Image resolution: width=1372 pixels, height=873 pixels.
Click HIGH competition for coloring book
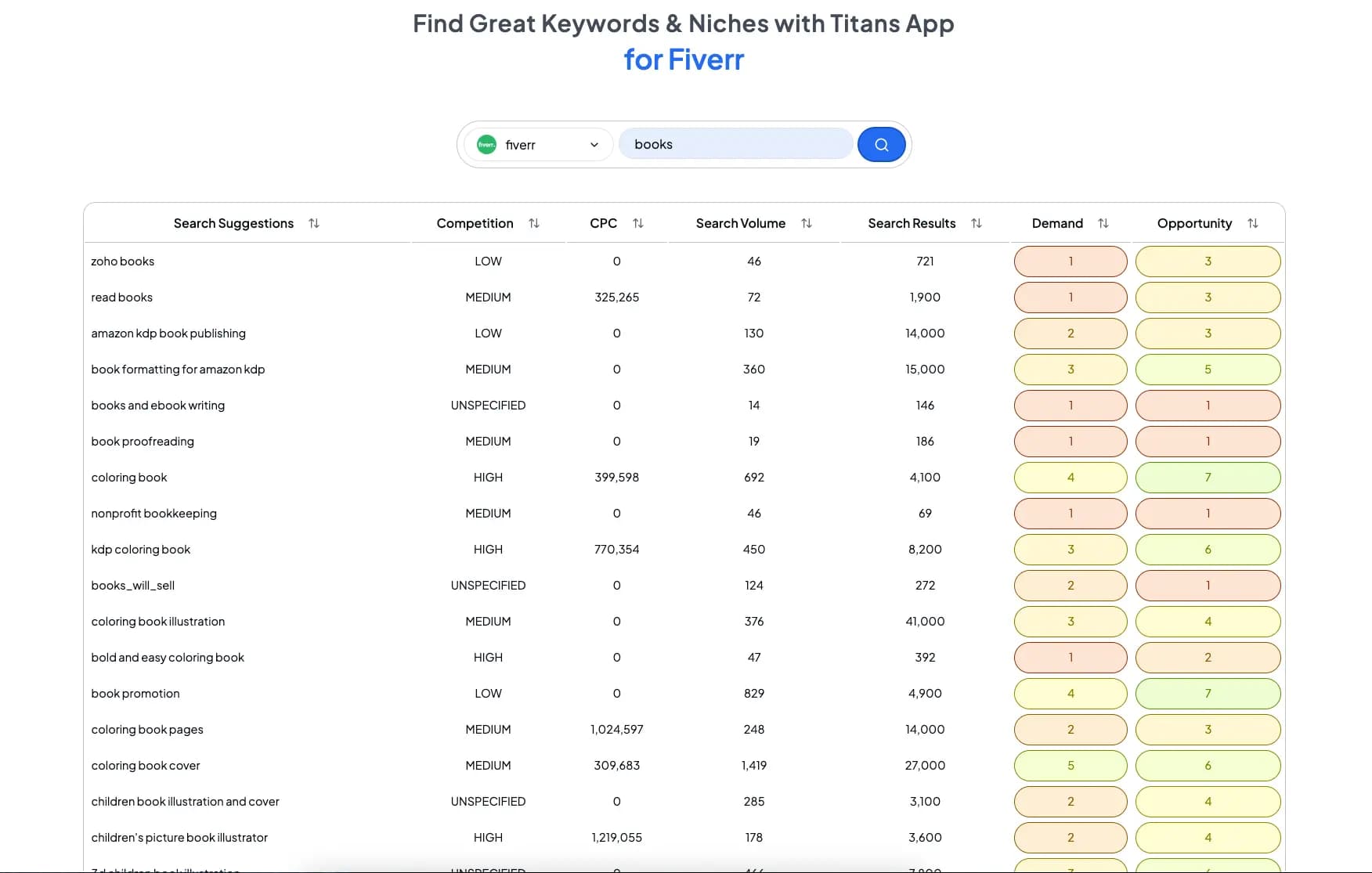click(488, 478)
